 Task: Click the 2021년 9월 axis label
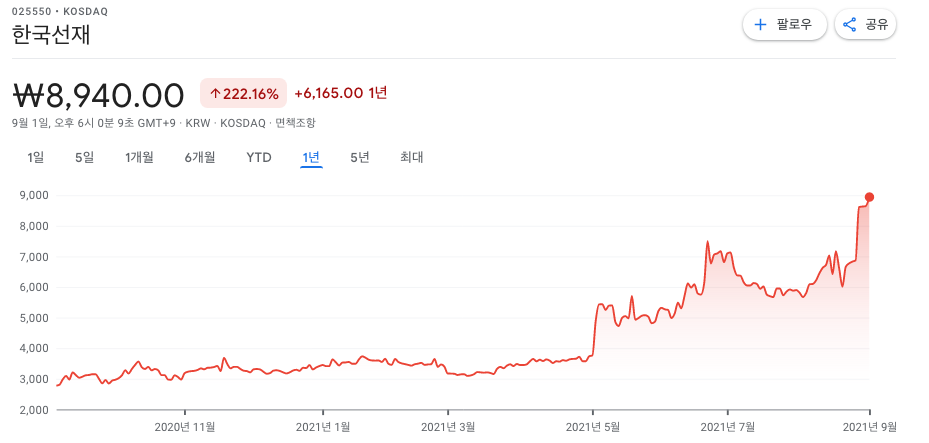[x=870, y=426]
